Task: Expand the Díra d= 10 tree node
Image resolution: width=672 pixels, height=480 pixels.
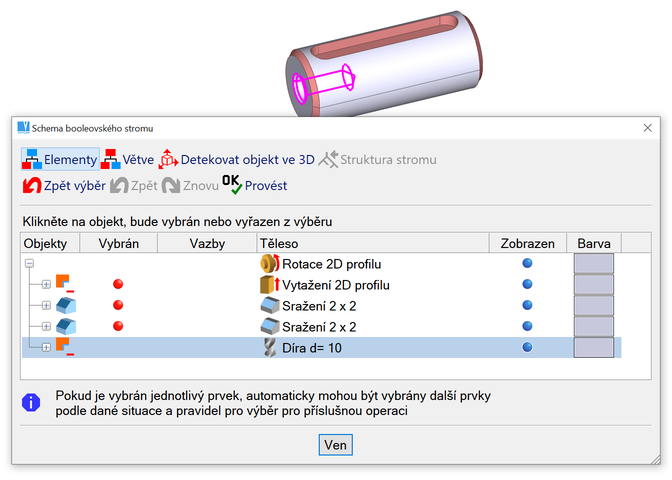Action: pyautogui.click(x=46, y=347)
